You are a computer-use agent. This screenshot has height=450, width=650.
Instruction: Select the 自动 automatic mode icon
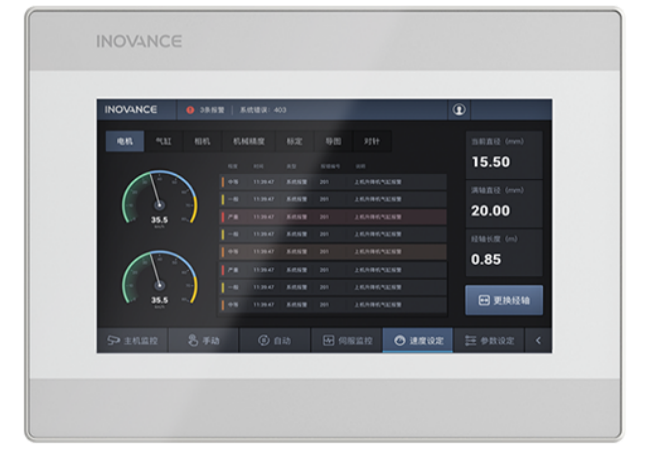[x=264, y=341]
